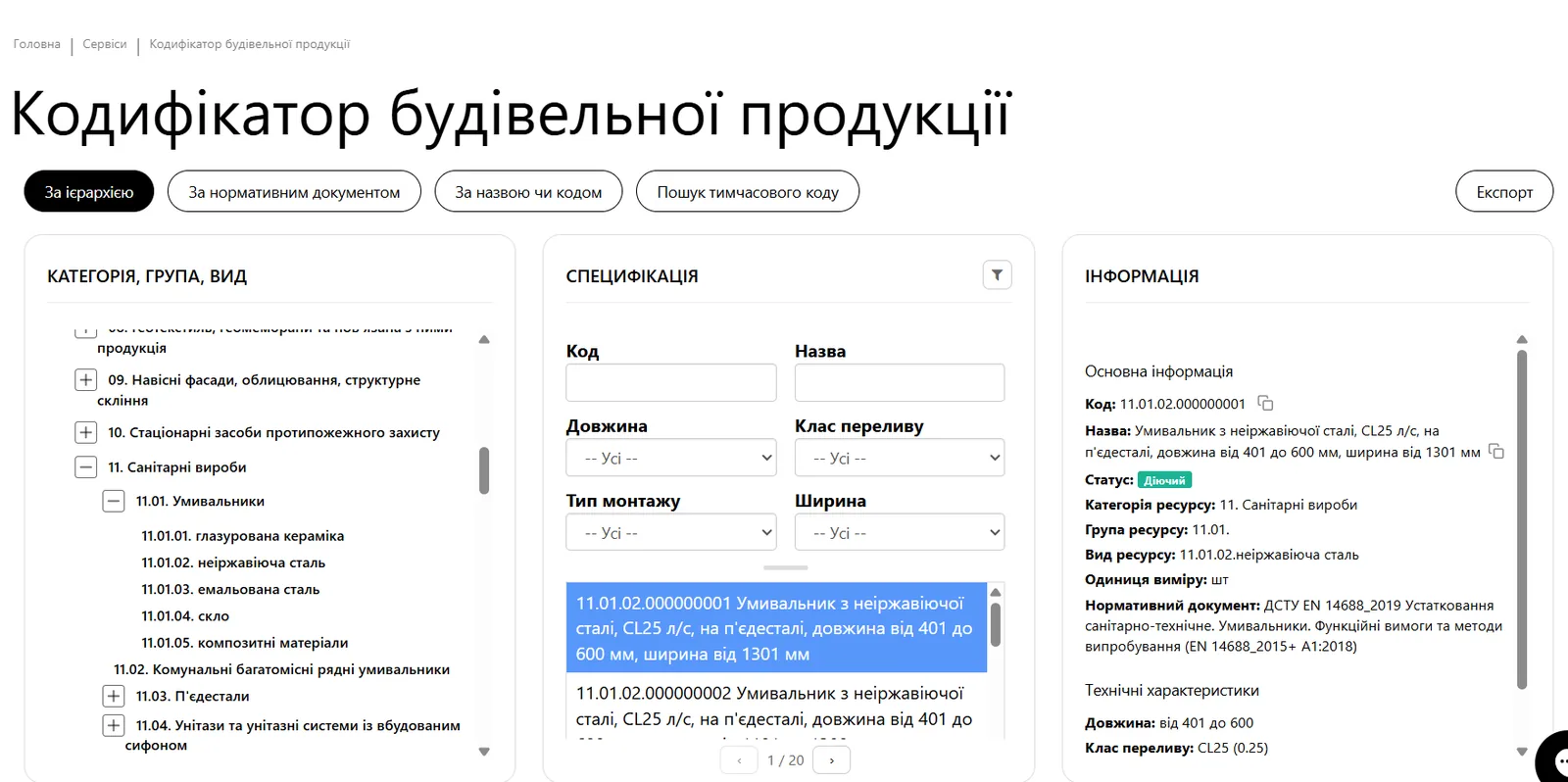This screenshot has width=1568, height=782.
Task: Select specification item 11.01.02.000000001
Action: coord(776,628)
